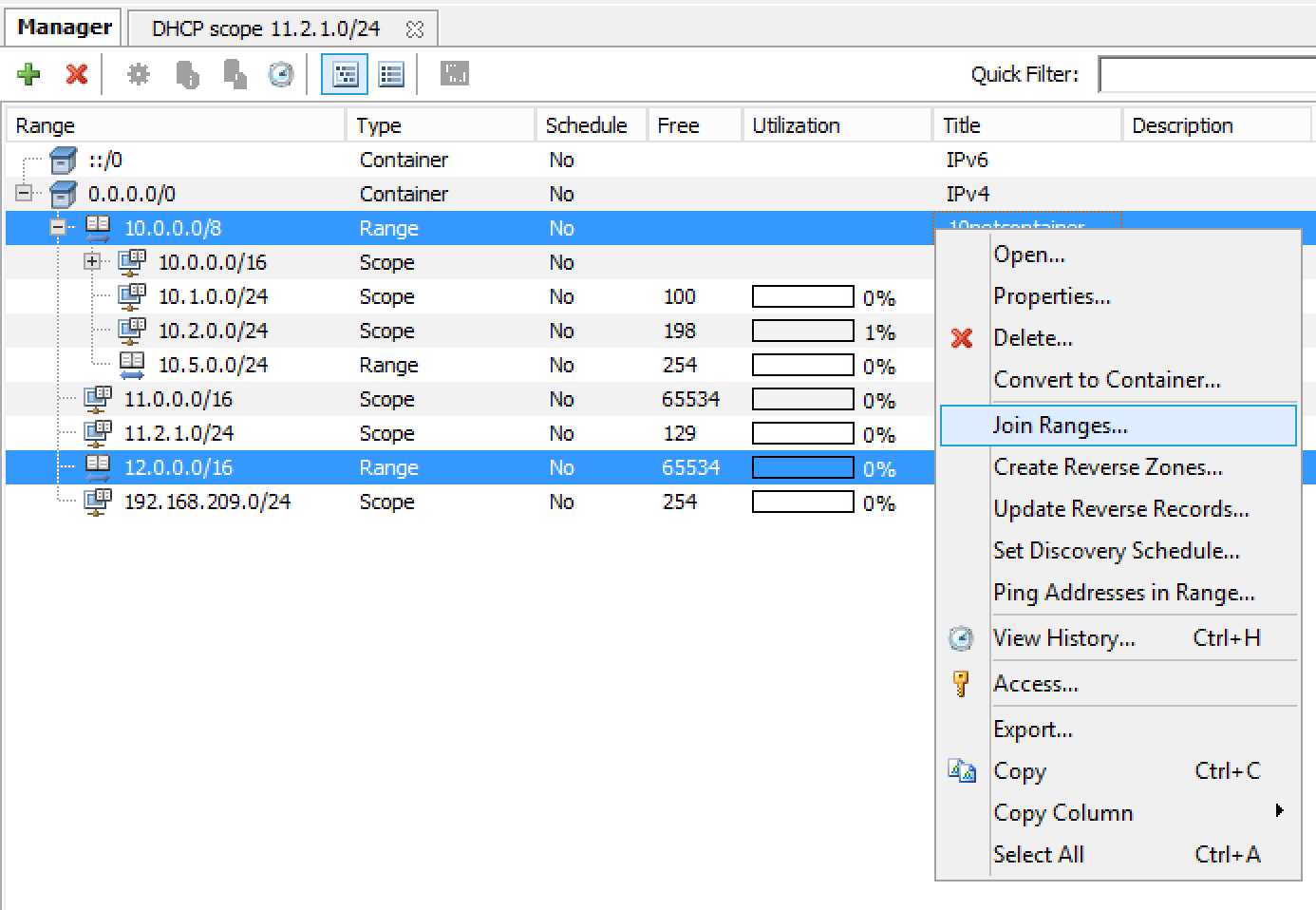Viewport: 1316px width, 910px height.
Task: Switch to the Manager tab
Action: (x=65, y=28)
